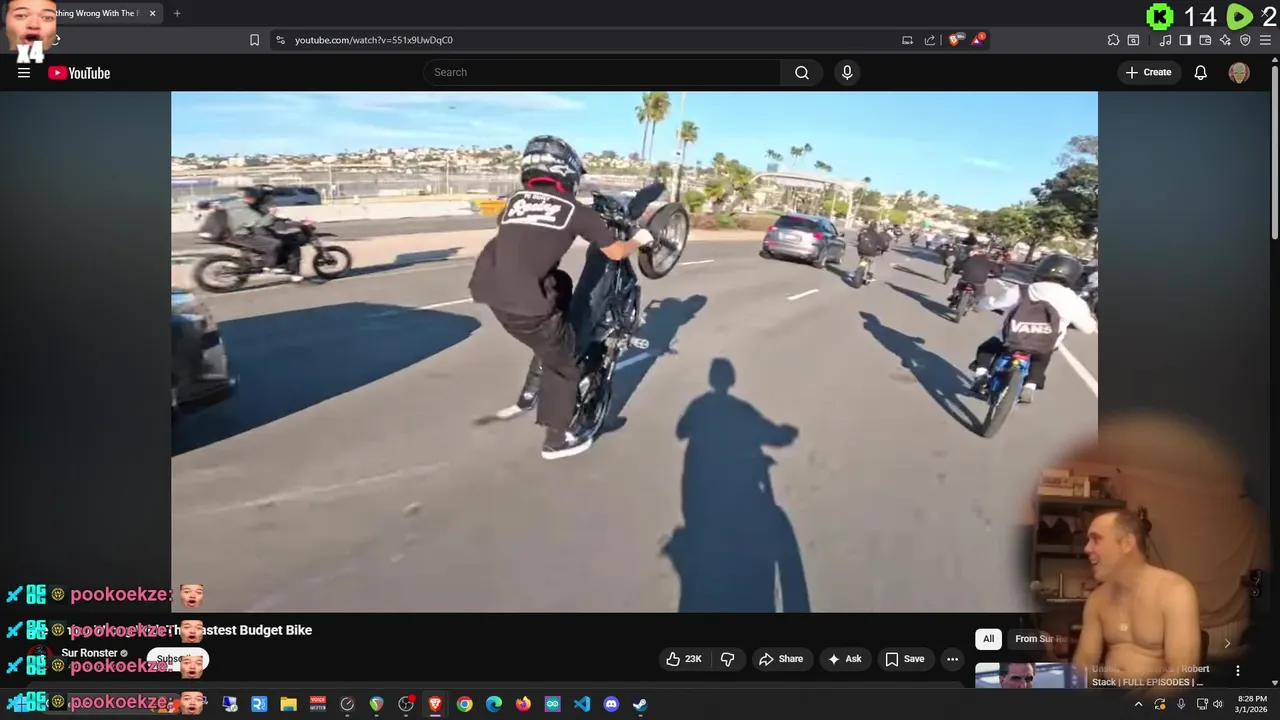Open volume control in system tray
This screenshot has width=1280, height=720.
[1218, 704]
